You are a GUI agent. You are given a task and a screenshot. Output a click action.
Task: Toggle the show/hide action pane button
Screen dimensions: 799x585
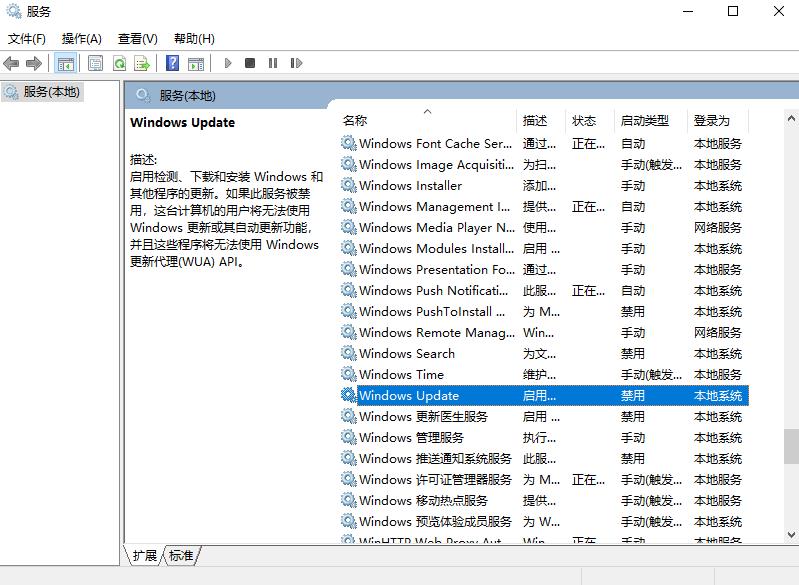tap(195, 63)
